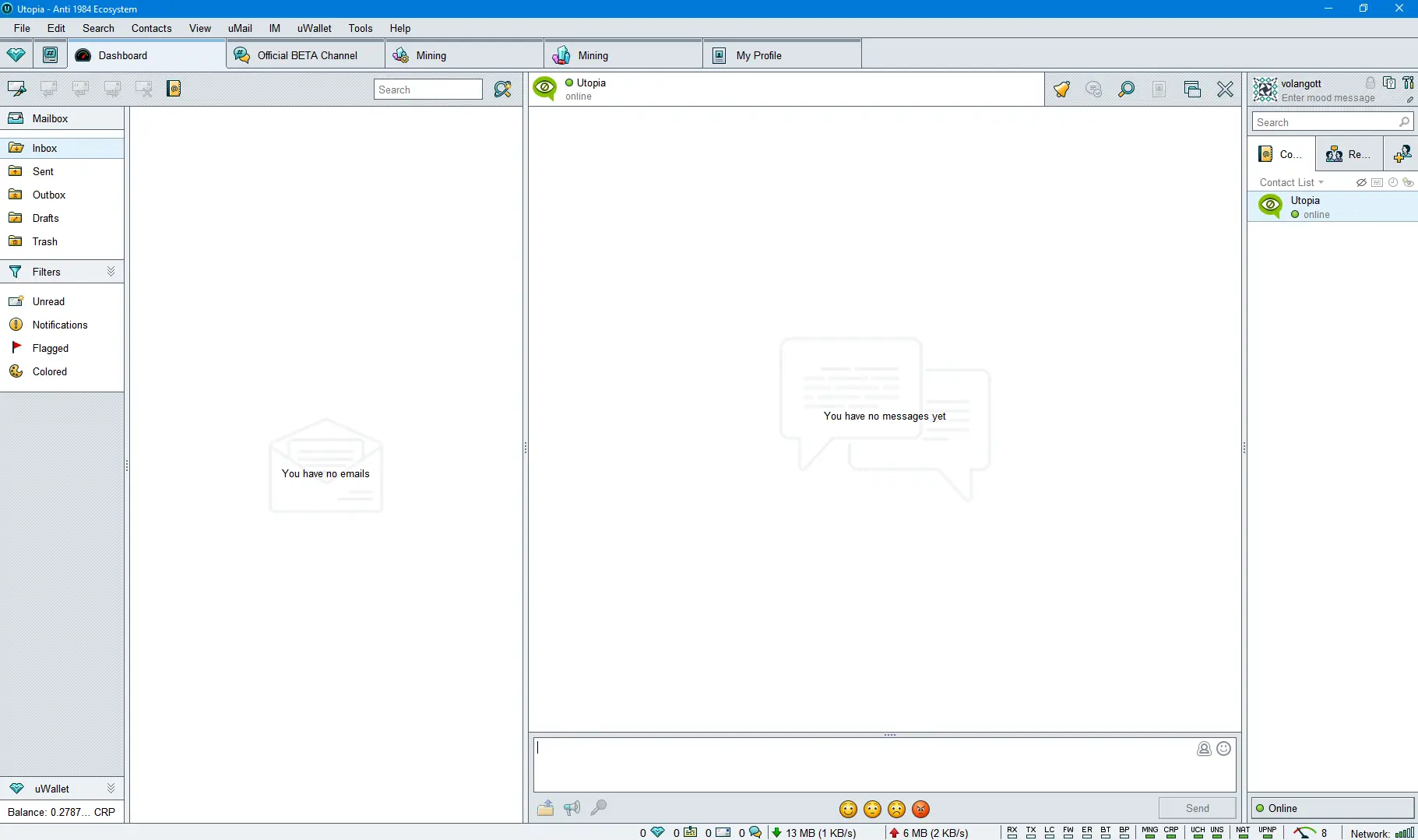Open the Online status dropdown
This screenshot has width=1418, height=840.
pyautogui.click(x=1332, y=808)
